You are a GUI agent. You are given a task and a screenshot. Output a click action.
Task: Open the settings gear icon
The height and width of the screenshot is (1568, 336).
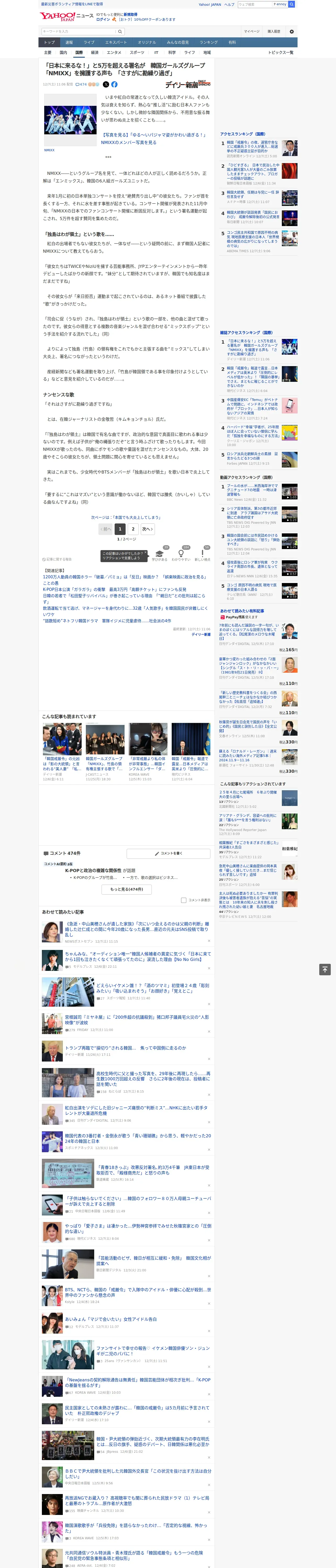coord(292,32)
